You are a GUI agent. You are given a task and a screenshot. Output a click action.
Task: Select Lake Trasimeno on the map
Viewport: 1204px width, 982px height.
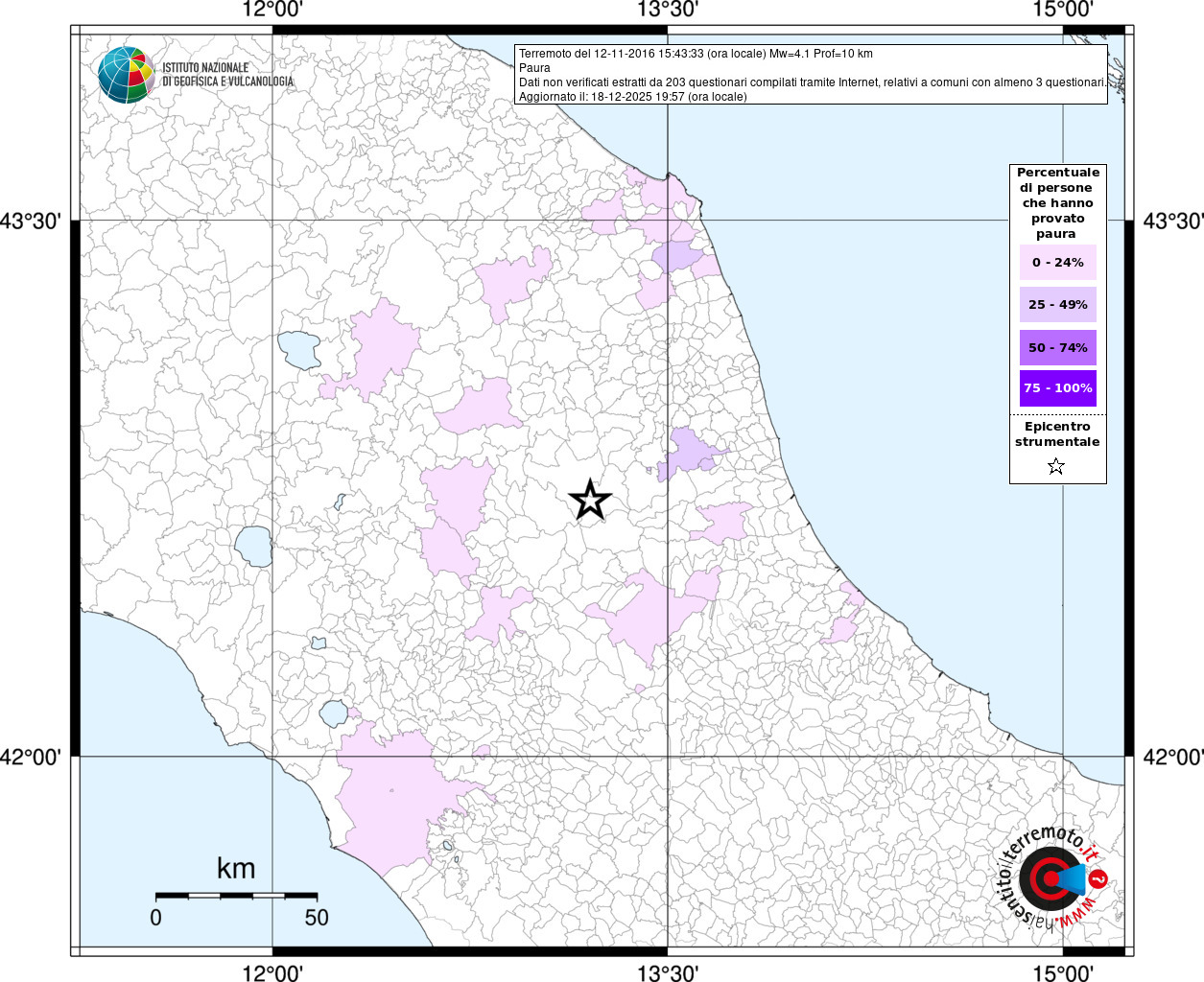(x=299, y=350)
